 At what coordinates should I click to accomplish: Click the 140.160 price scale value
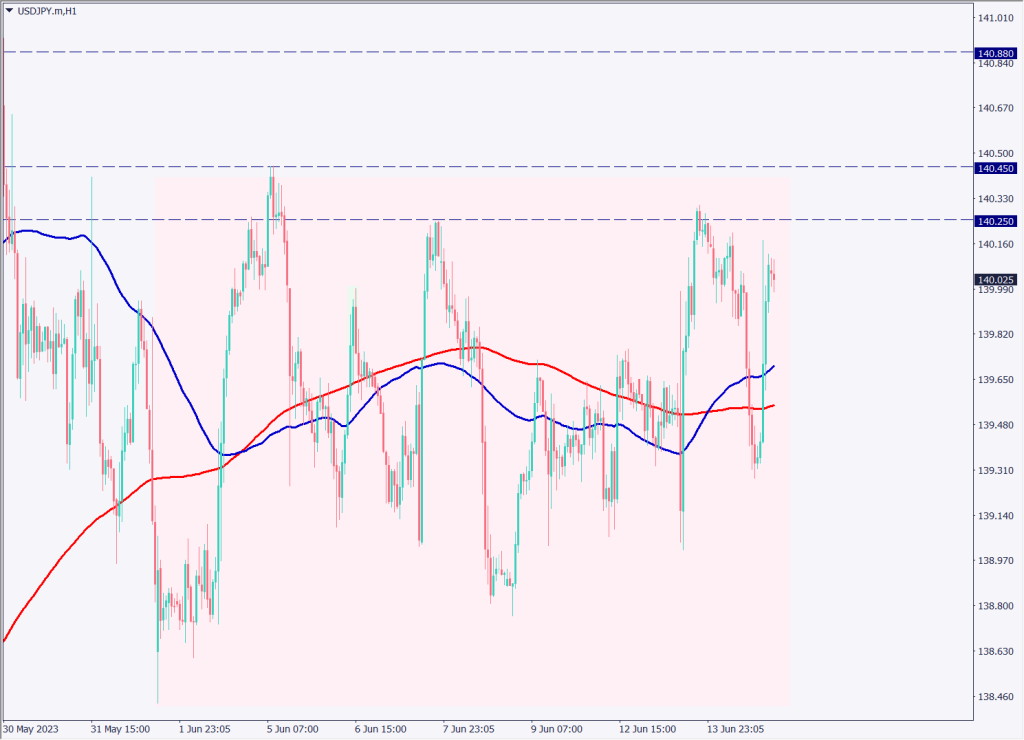coord(996,244)
